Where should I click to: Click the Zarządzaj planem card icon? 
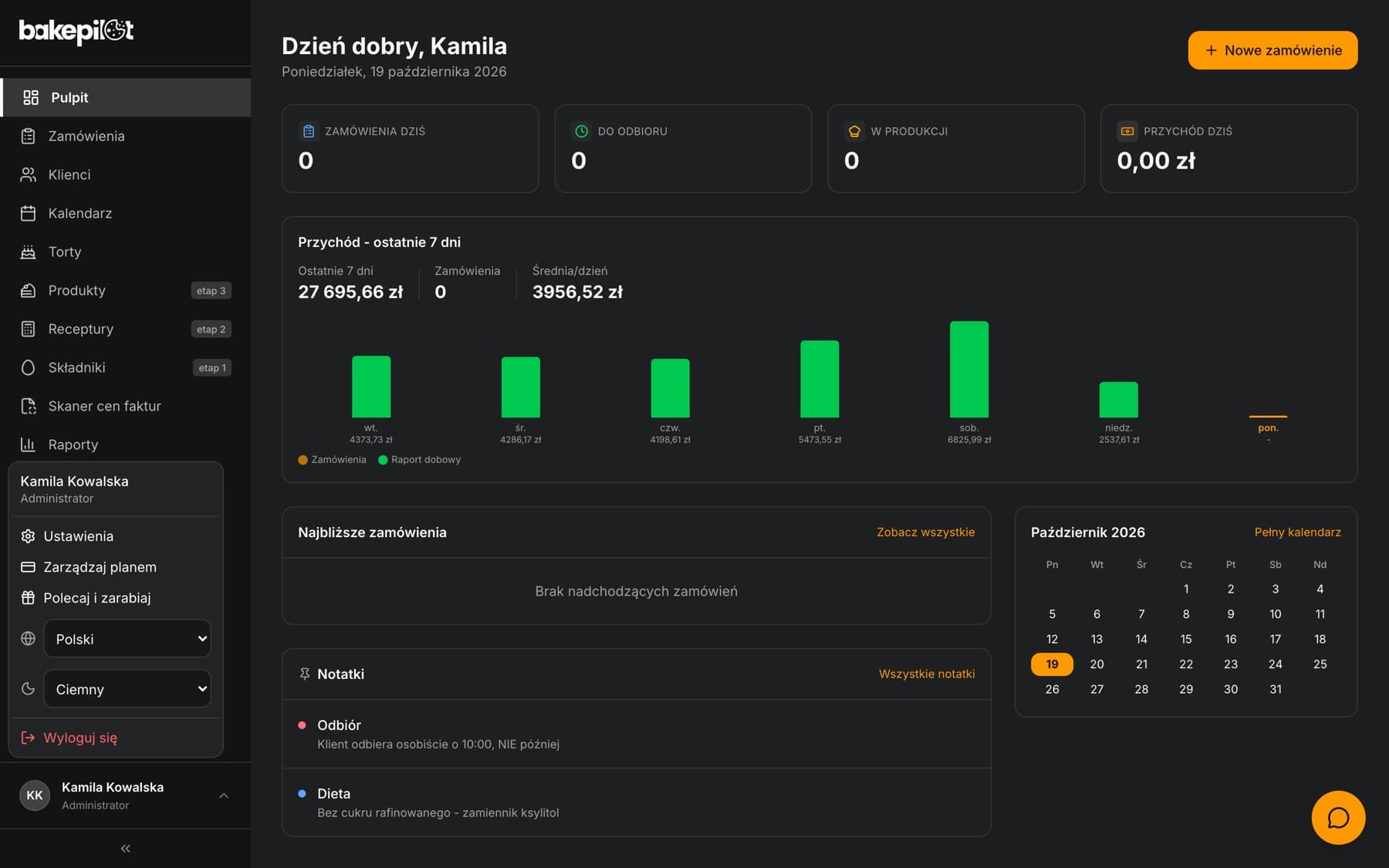tap(28, 567)
